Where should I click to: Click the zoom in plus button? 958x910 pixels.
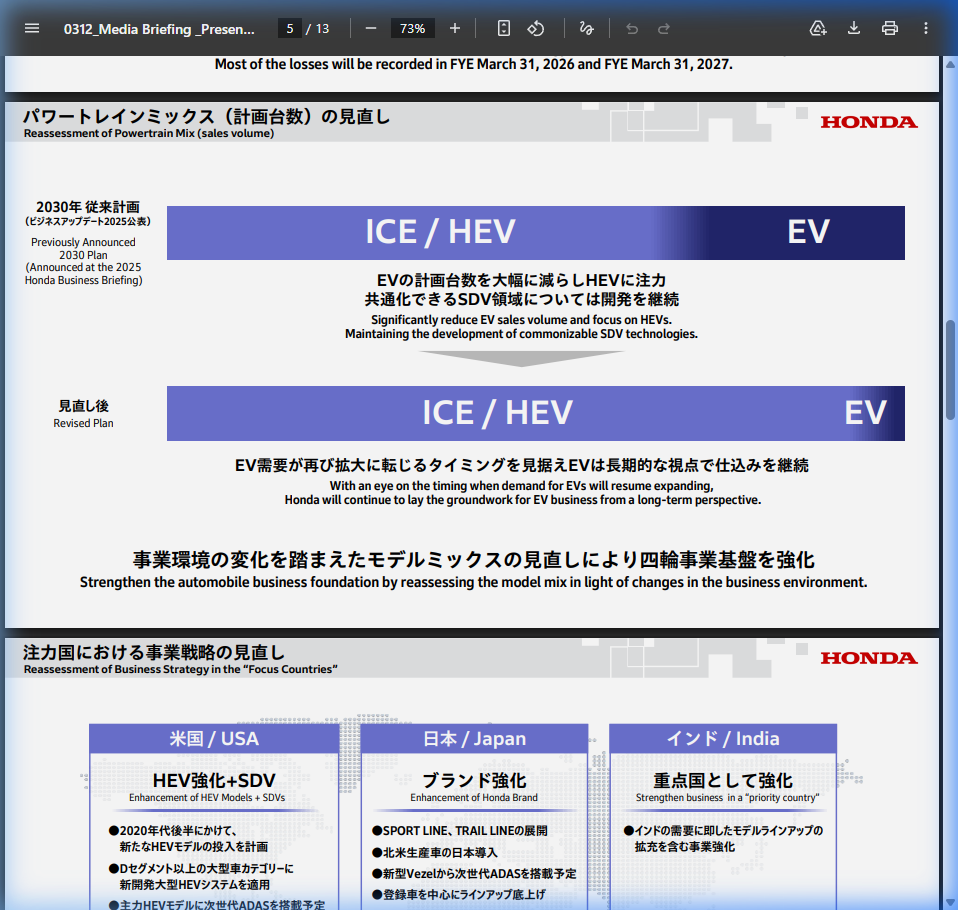[455, 29]
